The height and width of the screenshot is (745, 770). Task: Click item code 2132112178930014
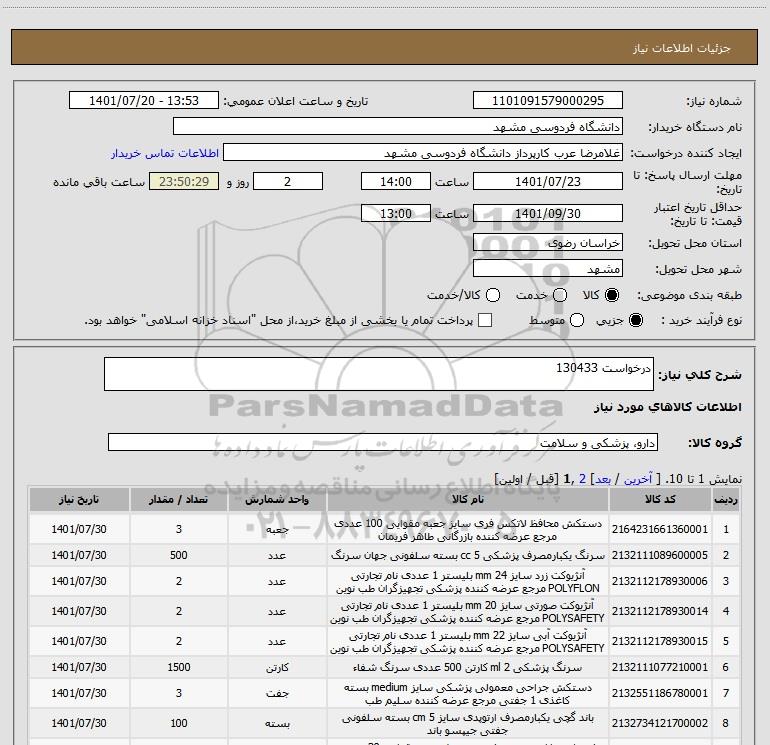[660, 611]
